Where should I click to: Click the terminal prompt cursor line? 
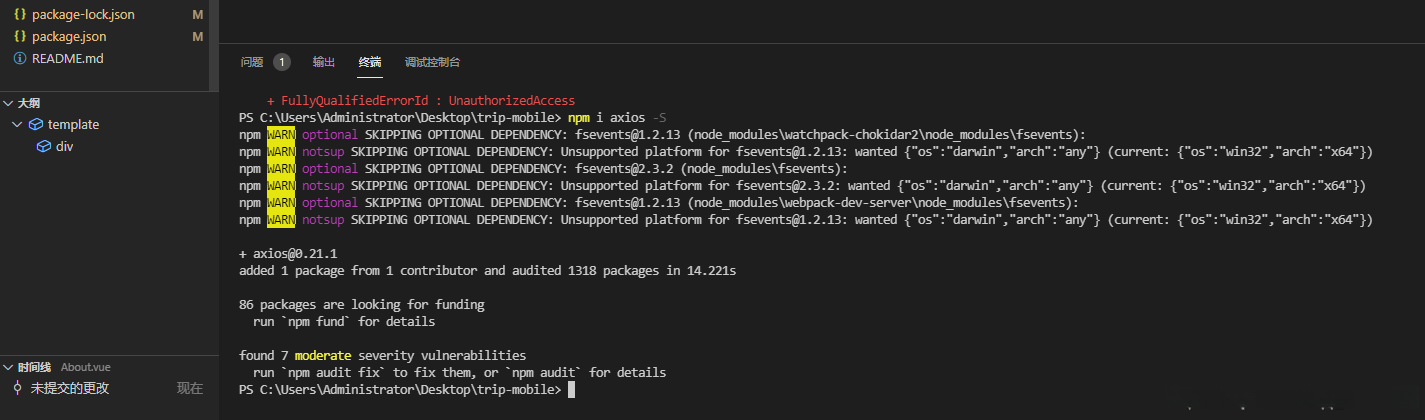[x=571, y=389]
